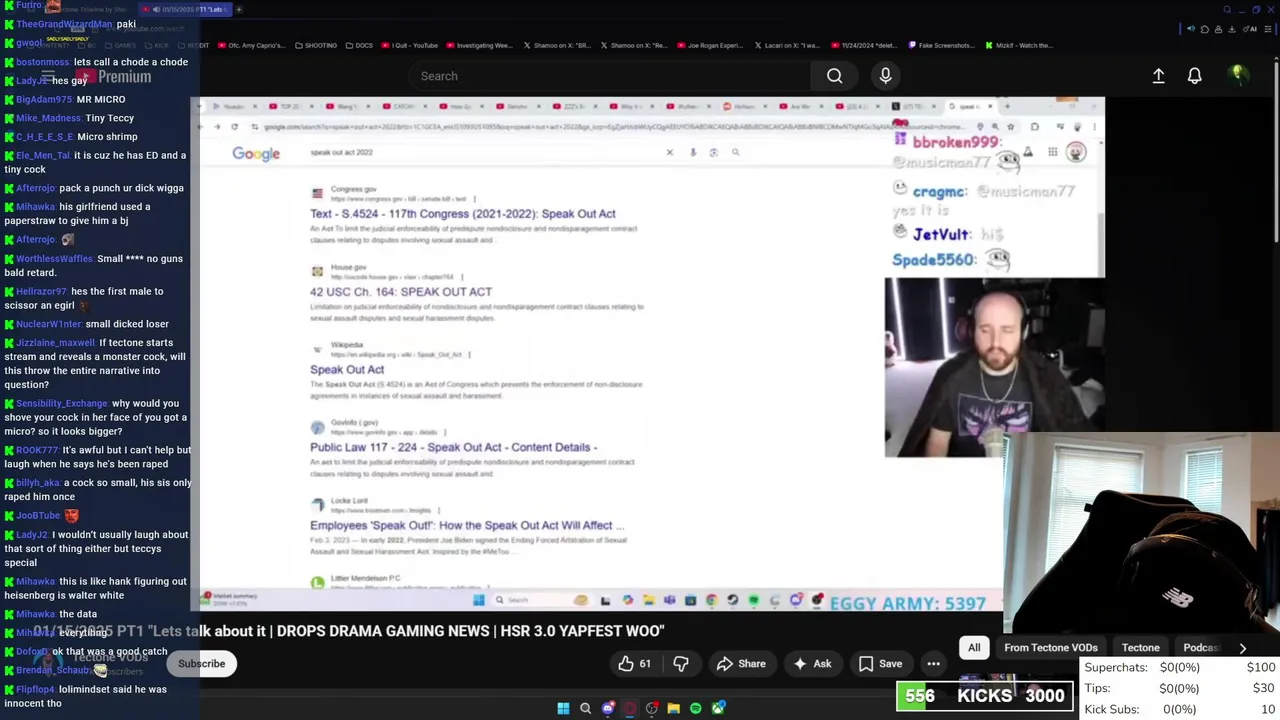Click in the YouTube search field
The image size is (1280, 720).
coord(610,76)
